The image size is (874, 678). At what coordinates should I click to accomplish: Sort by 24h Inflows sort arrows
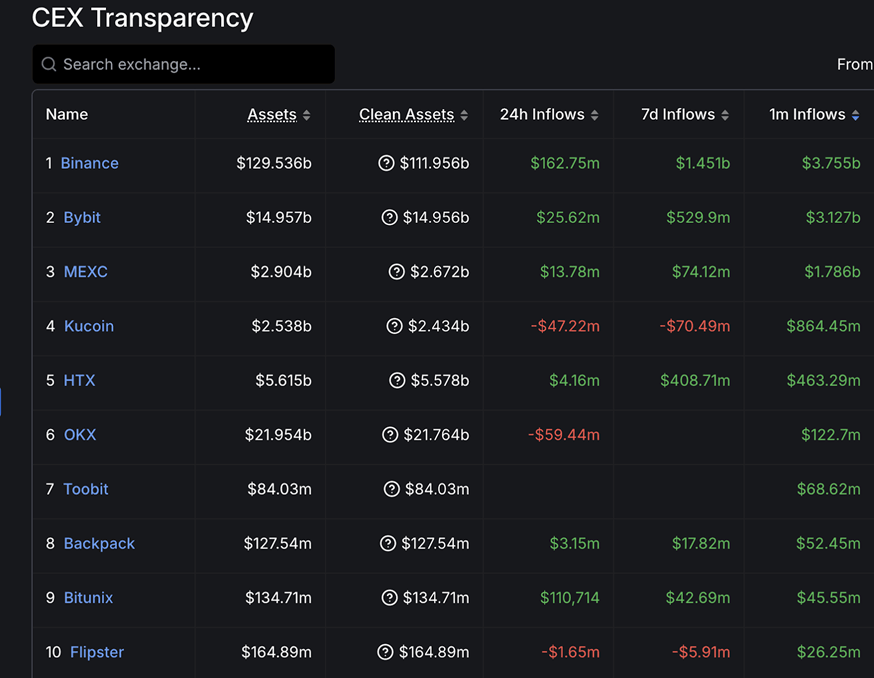pos(594,115)
